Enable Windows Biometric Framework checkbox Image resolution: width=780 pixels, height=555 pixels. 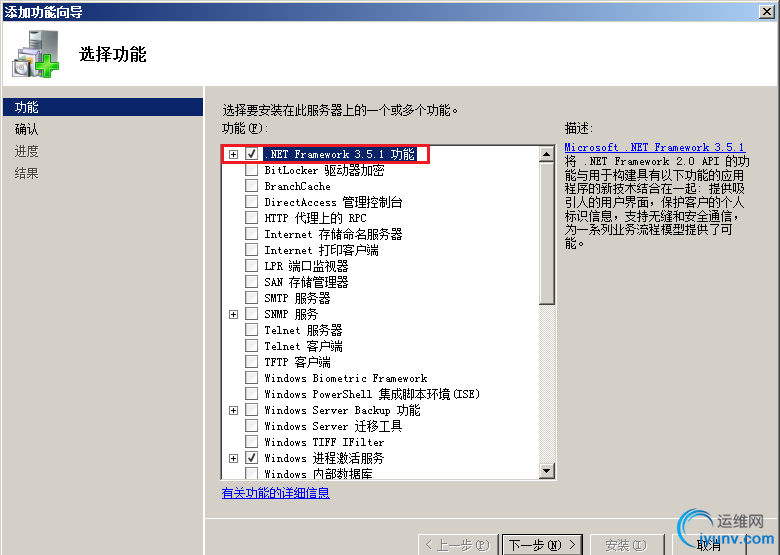[x=252, y=378]
